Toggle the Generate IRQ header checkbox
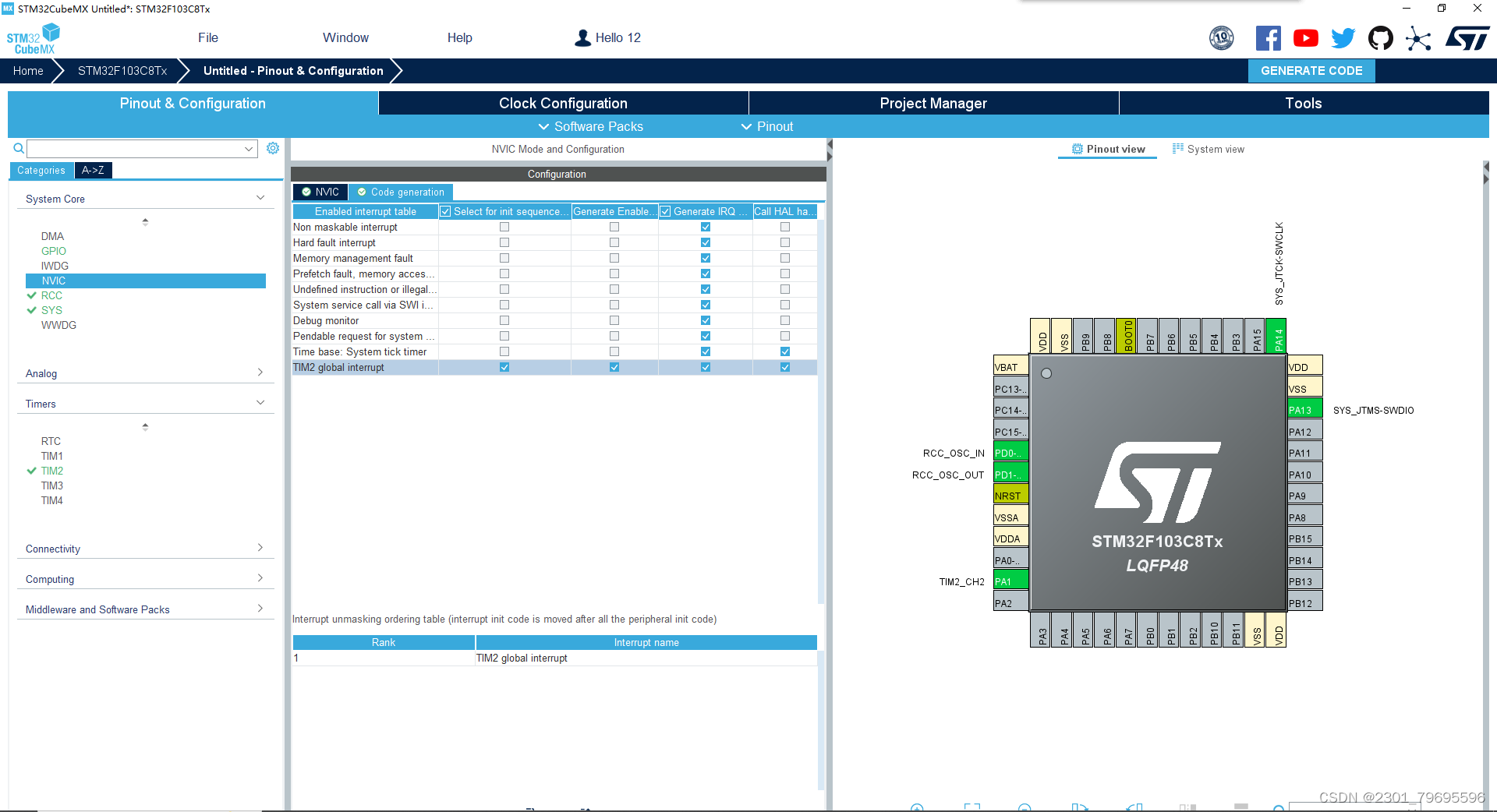Viewport: 1497px width, 812px height. point(666,211)
